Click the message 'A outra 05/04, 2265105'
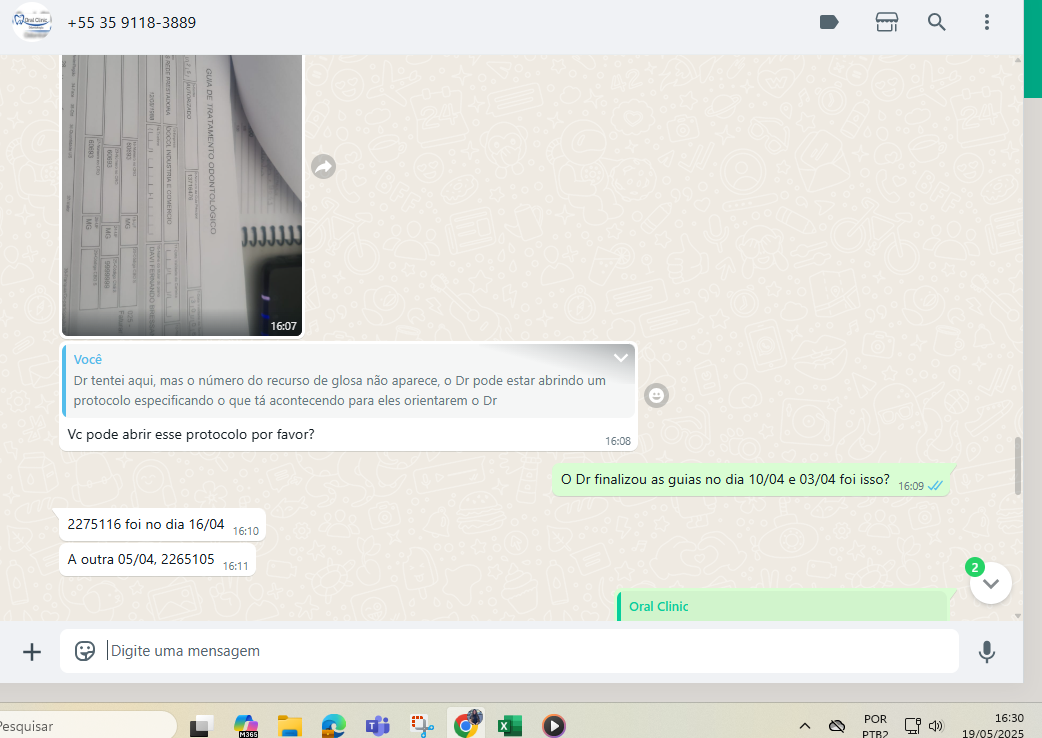This screenshot has height=738, width=1042. tap(157, 560)
